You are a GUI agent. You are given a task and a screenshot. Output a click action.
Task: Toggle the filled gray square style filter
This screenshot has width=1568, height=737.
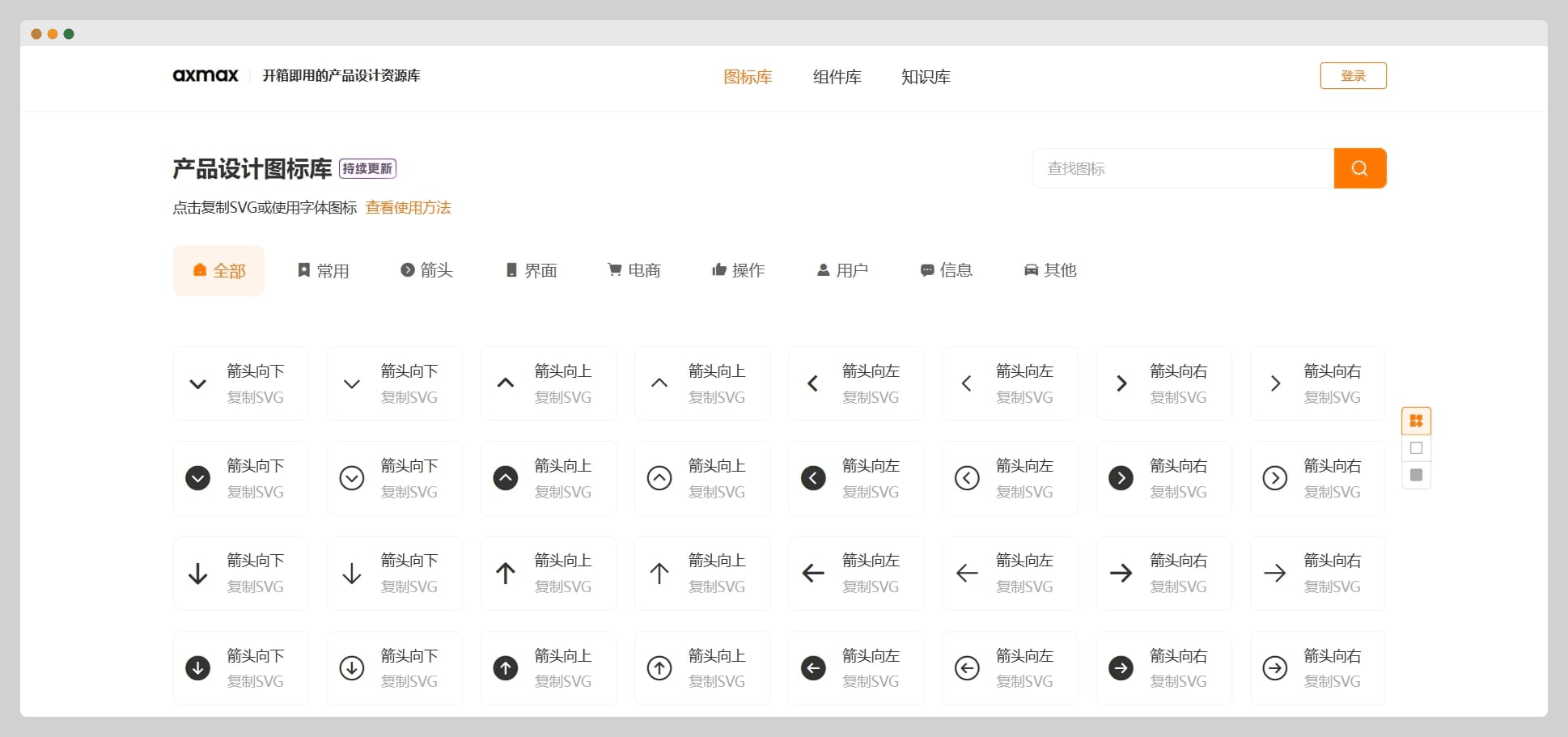pyautogui.click(x=1416, y=475)
